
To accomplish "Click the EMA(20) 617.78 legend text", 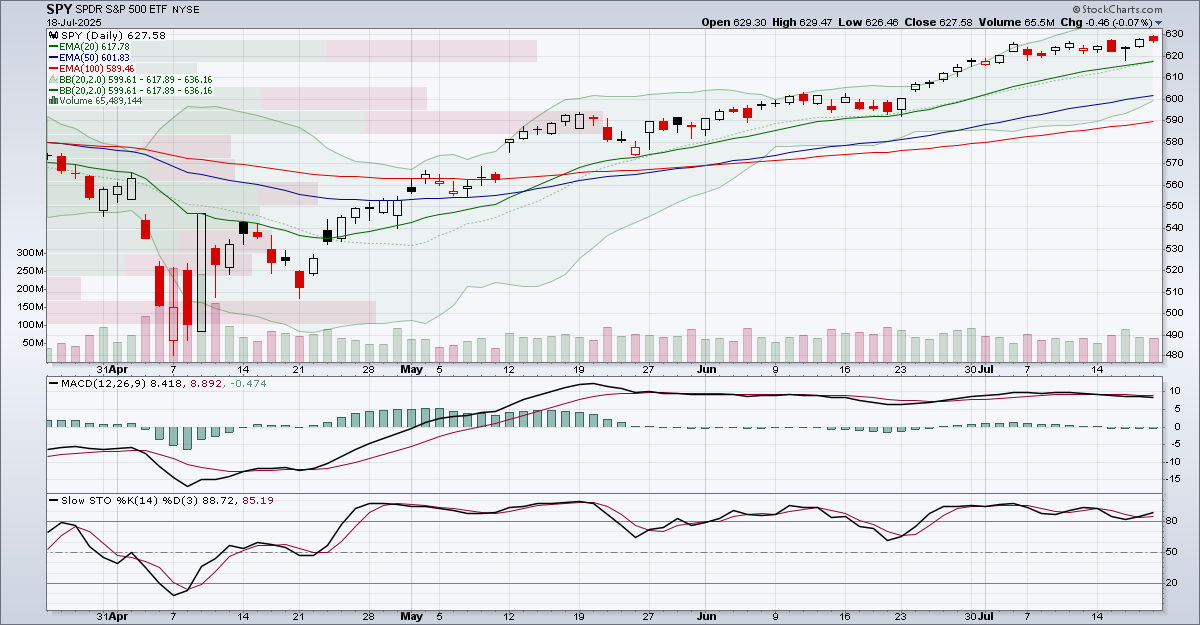I will [96, 46].
